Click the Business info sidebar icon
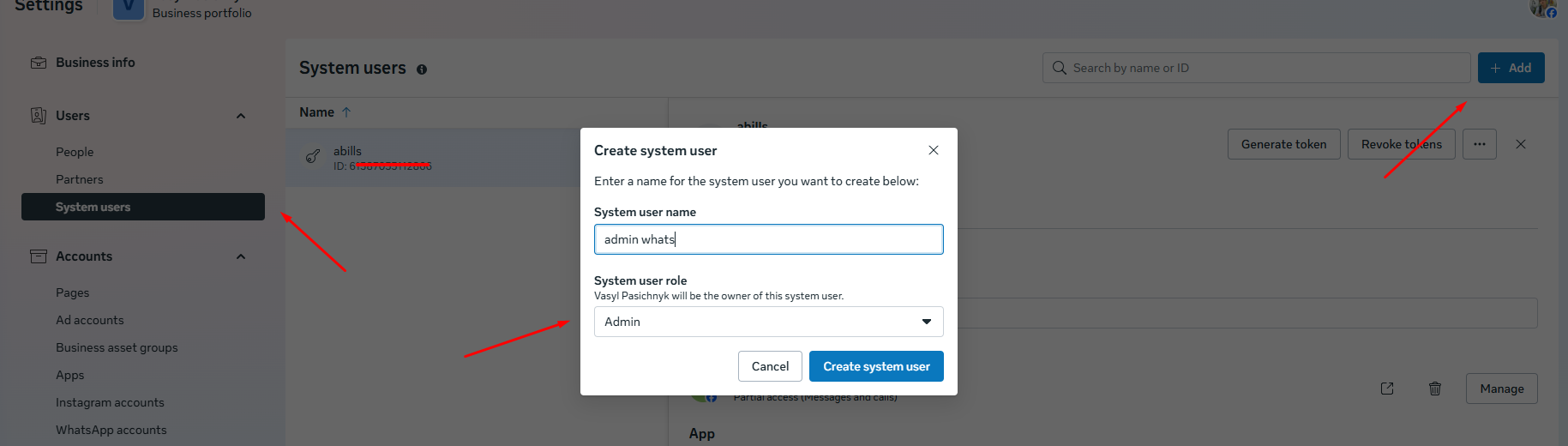 [x=39, y=63]
